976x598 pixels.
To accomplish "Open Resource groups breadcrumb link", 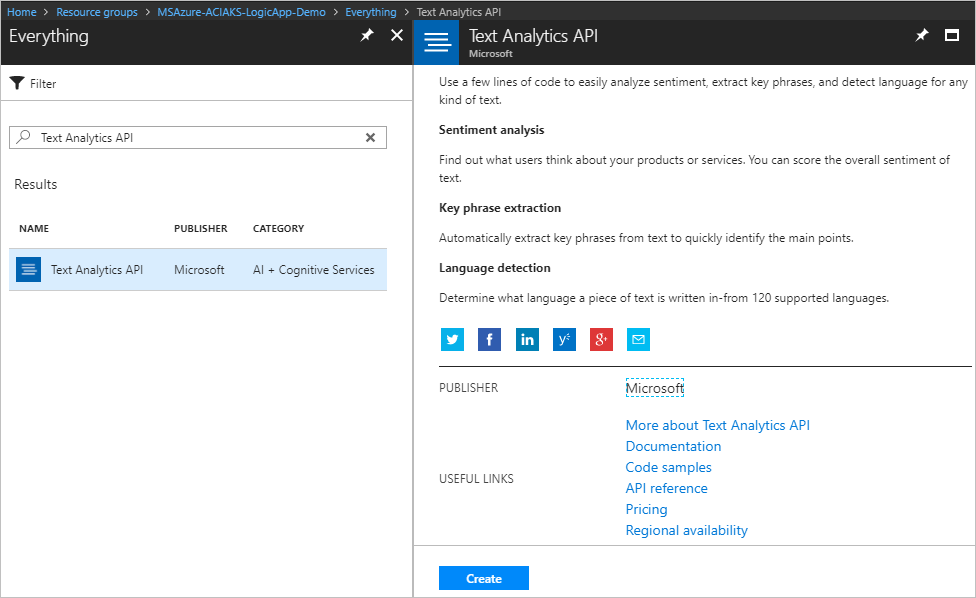I will click(x=97, y=12).
